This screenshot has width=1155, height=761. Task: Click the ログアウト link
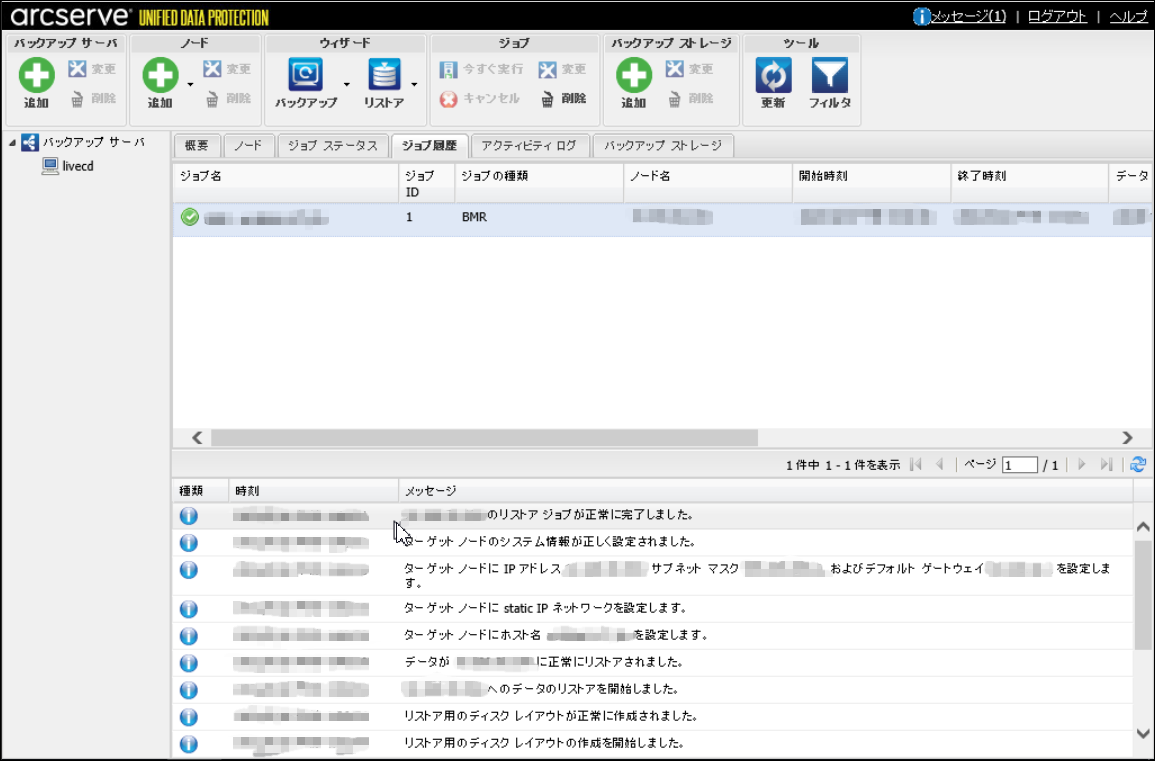tap(1057, 17)
